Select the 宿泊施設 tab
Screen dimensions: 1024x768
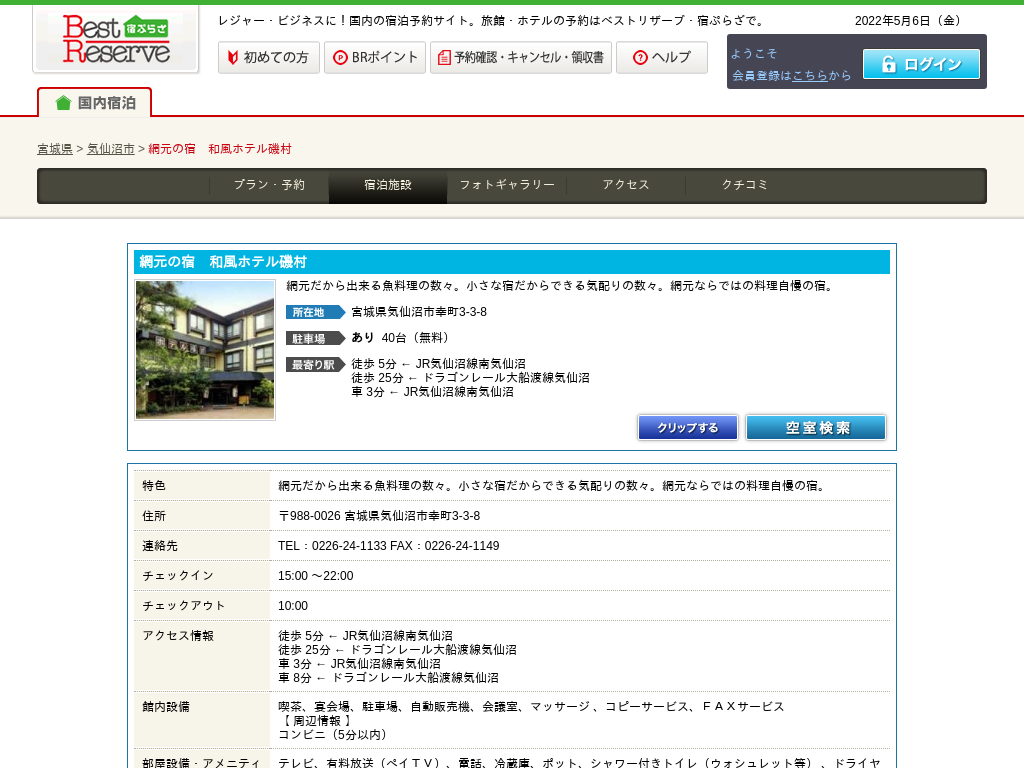pyautogui.click(x=388, y=185)
